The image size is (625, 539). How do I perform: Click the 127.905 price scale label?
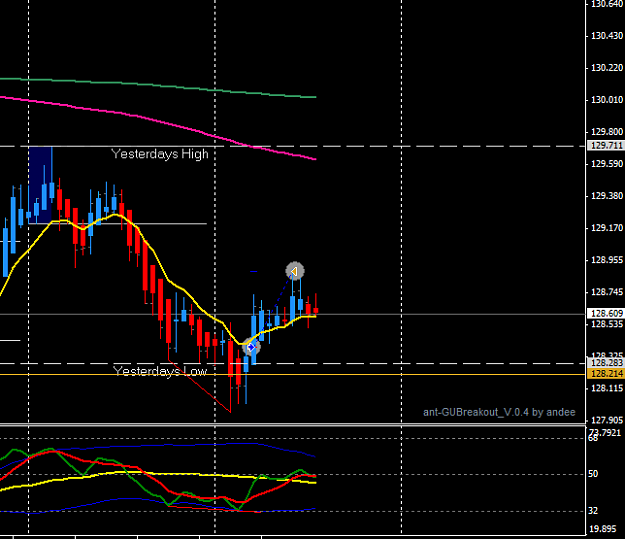coord(606,420)
